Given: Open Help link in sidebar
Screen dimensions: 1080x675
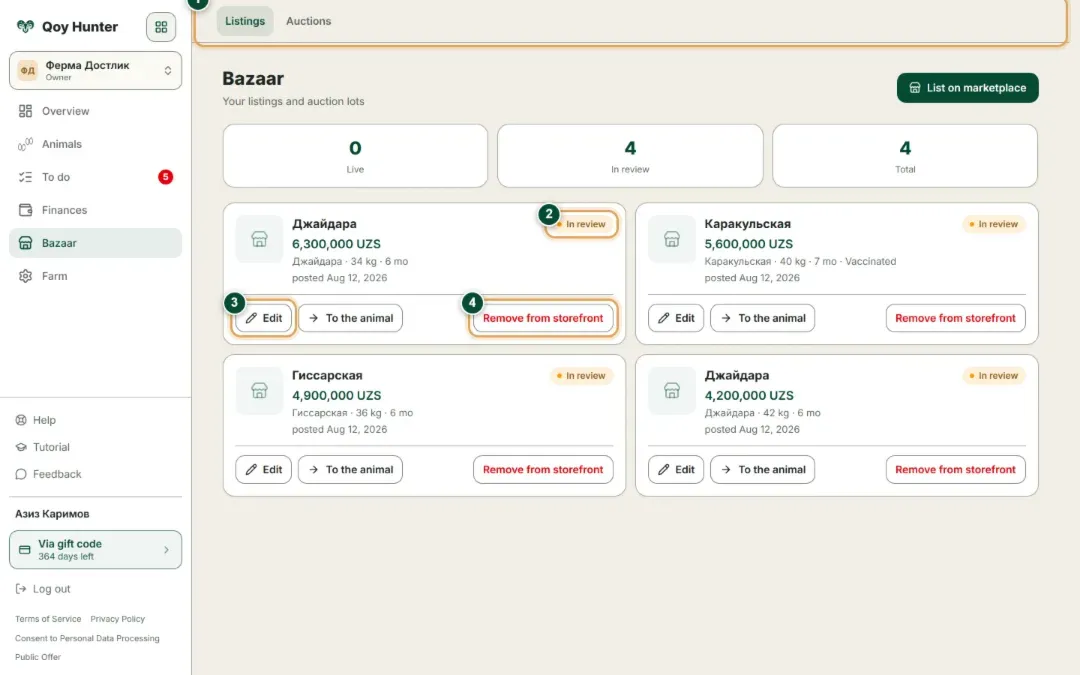Looking at the screenshot, I should 36,420.
